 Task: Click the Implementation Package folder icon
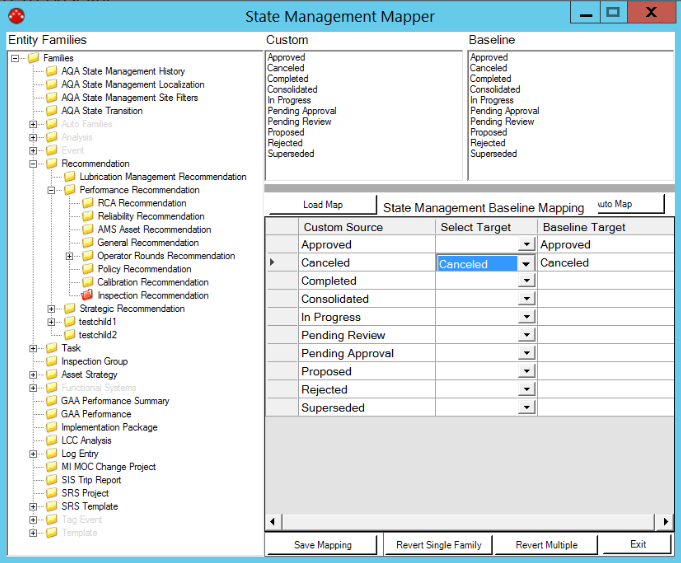pos(52,427)
